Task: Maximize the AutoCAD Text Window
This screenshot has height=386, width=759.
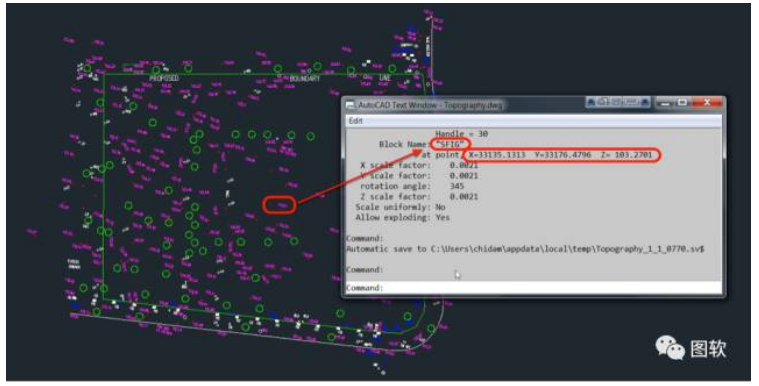Action: point(683,103)
